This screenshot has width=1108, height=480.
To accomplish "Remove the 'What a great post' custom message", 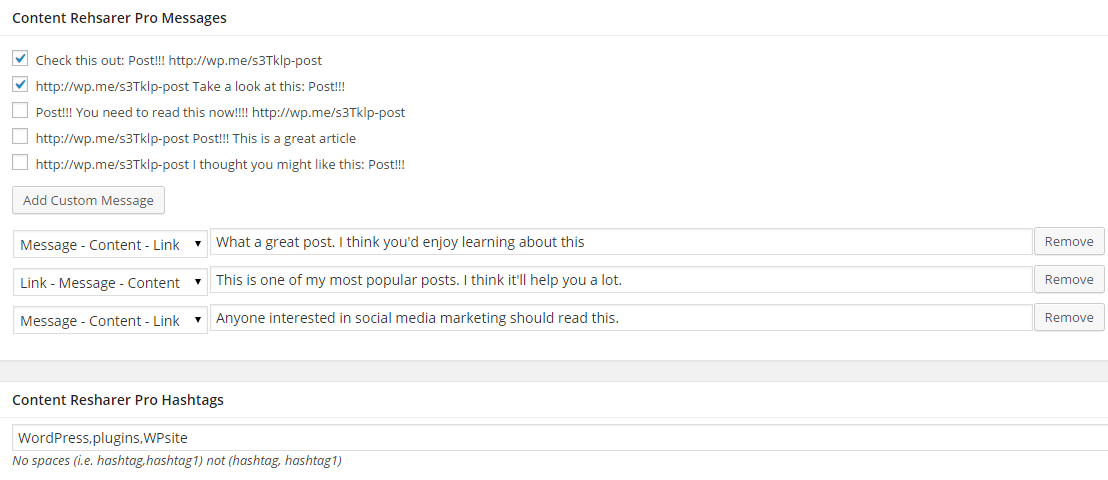I will pyautogui.click(x=1069, y=241).
